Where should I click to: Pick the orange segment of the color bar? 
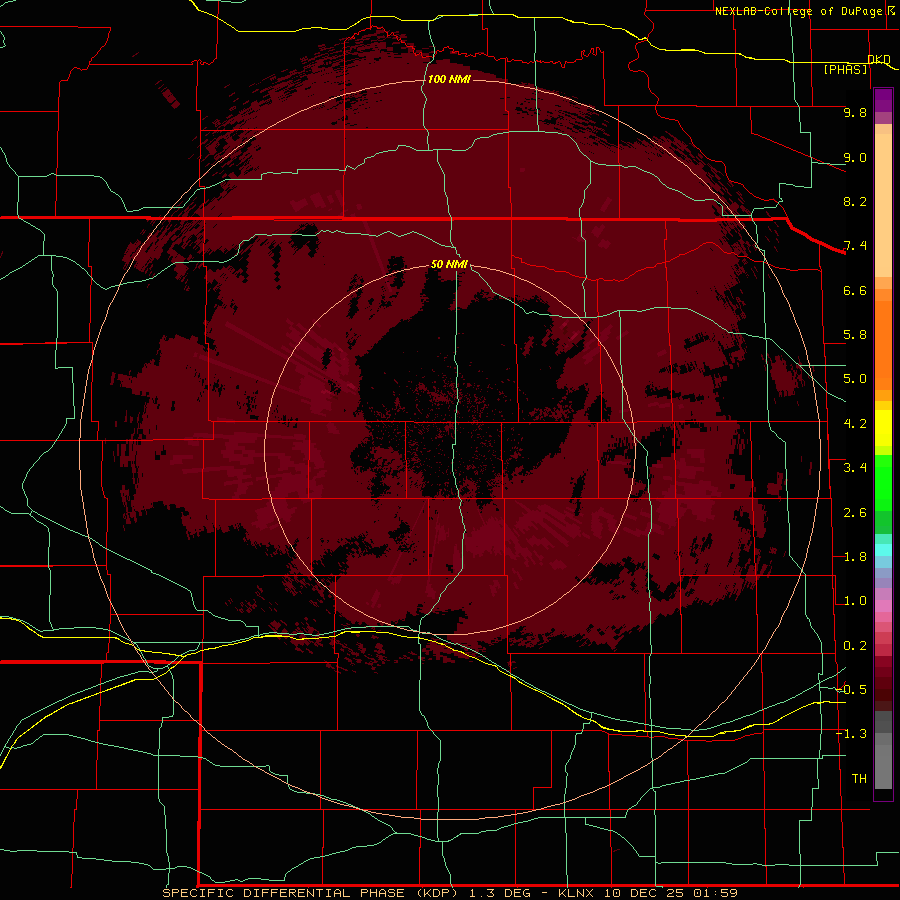click(883, 344)
